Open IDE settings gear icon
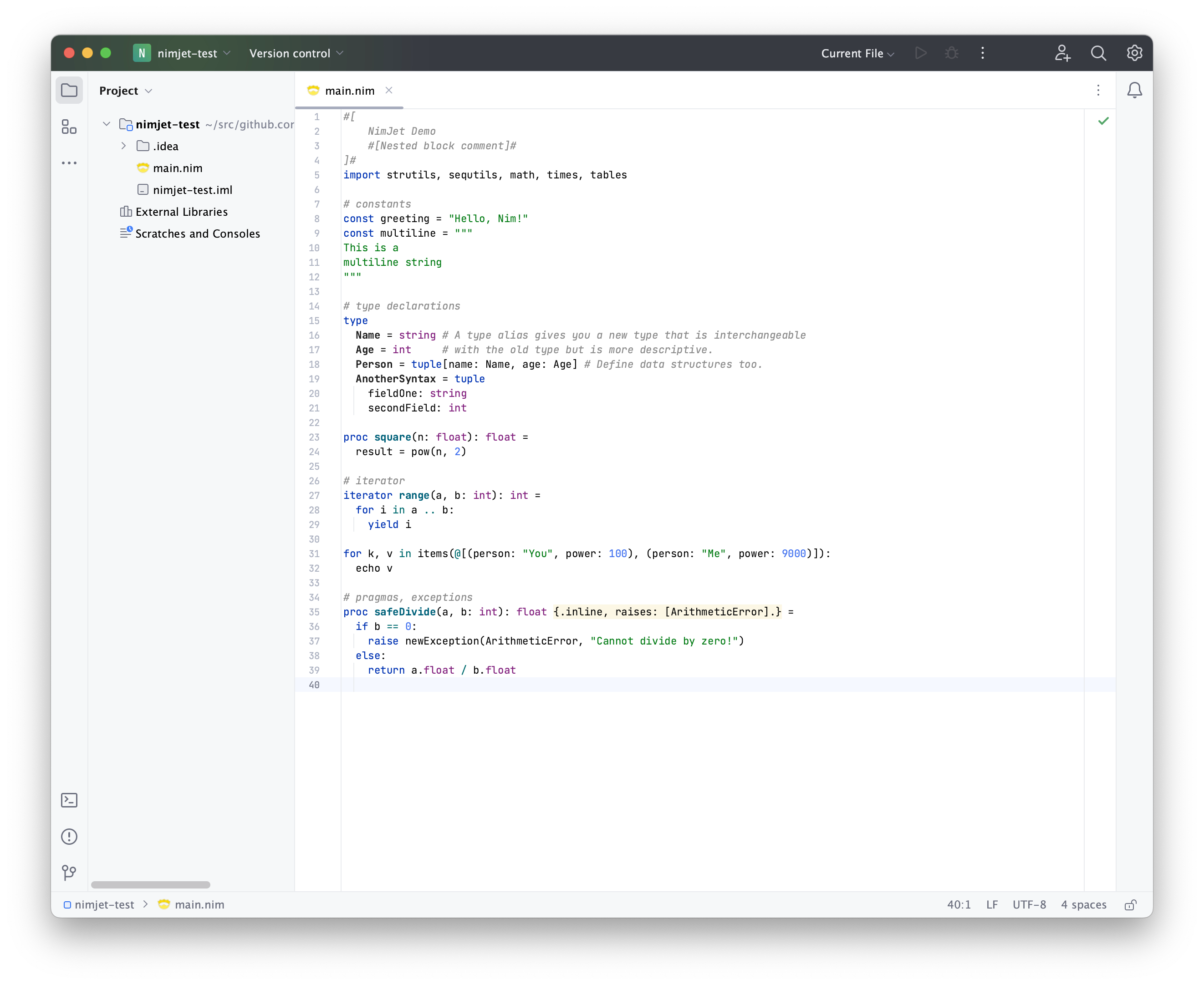This screenshot has width=1204, height=985. tap(1133, 53)
